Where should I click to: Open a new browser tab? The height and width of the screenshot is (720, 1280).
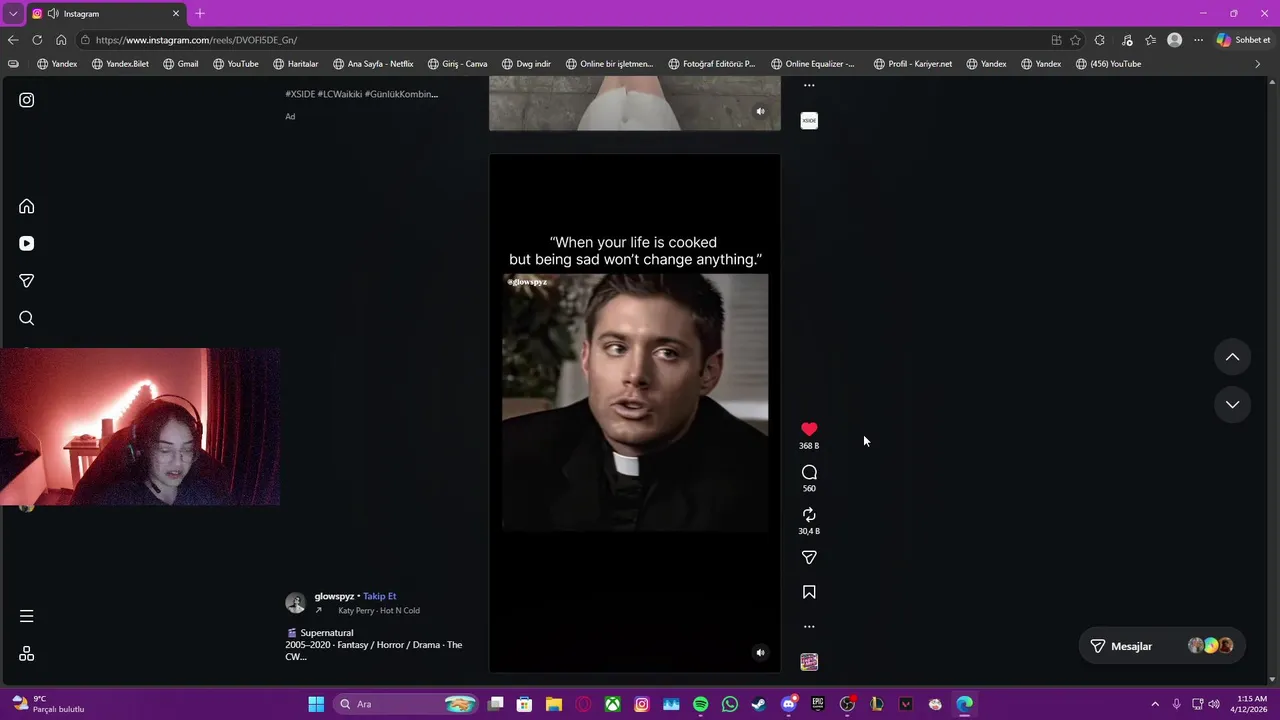200,14
